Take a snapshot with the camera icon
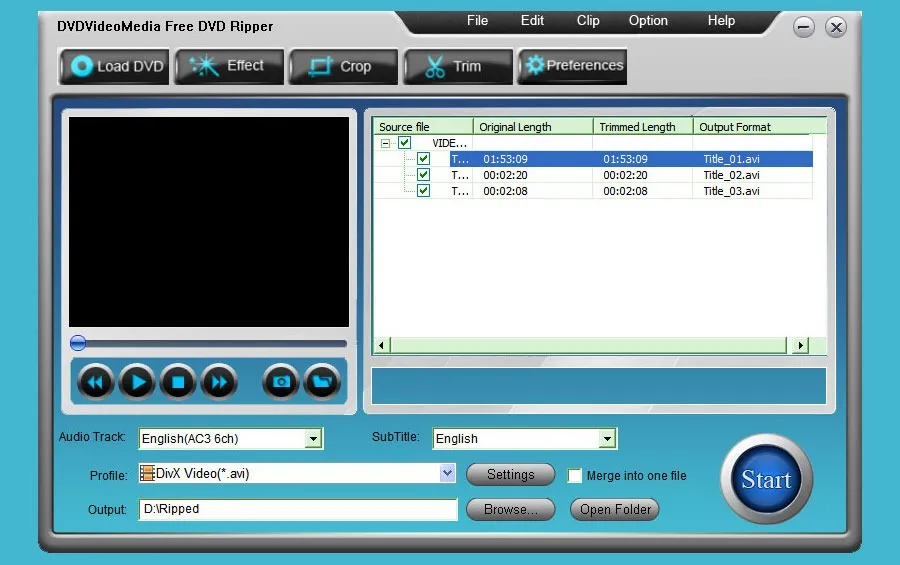Image resolution: width=900 pixels, height=565 pixels. (x=281, y=382)
